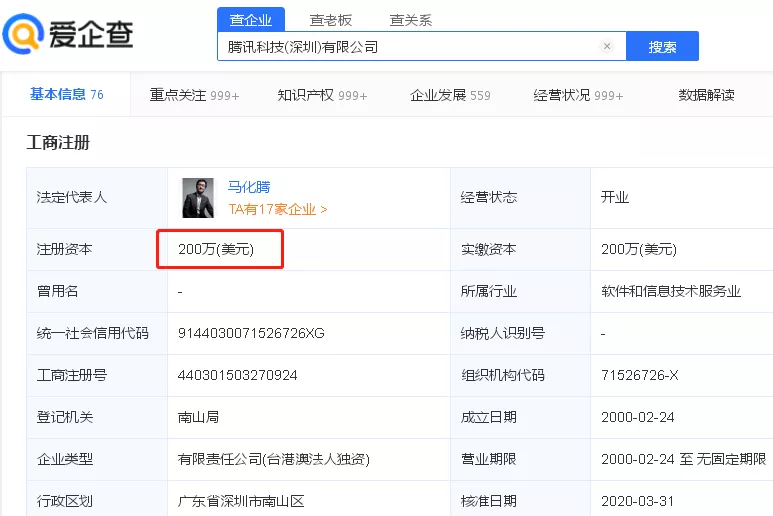
Task: Expand TA有17家企业 link
Action: 278,209
